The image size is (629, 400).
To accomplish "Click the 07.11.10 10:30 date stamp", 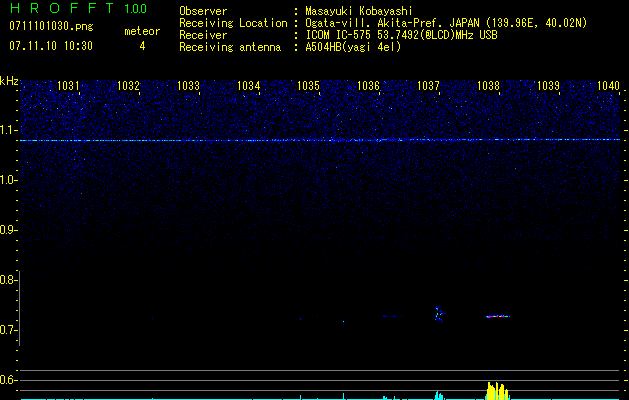I will click(50, 46).
